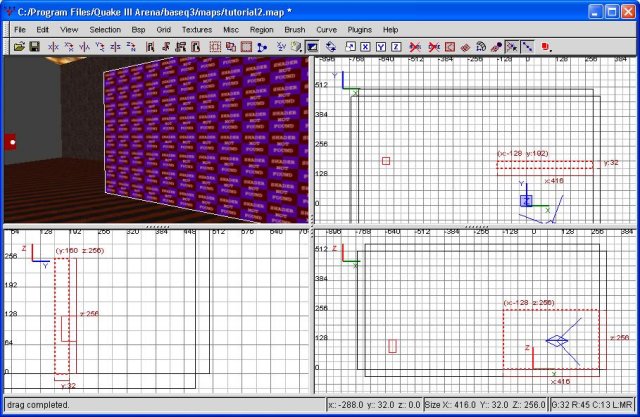The image size is (640, 417).
Task: Select the small red entity square in XY view
Action: [x=386, y=161]
